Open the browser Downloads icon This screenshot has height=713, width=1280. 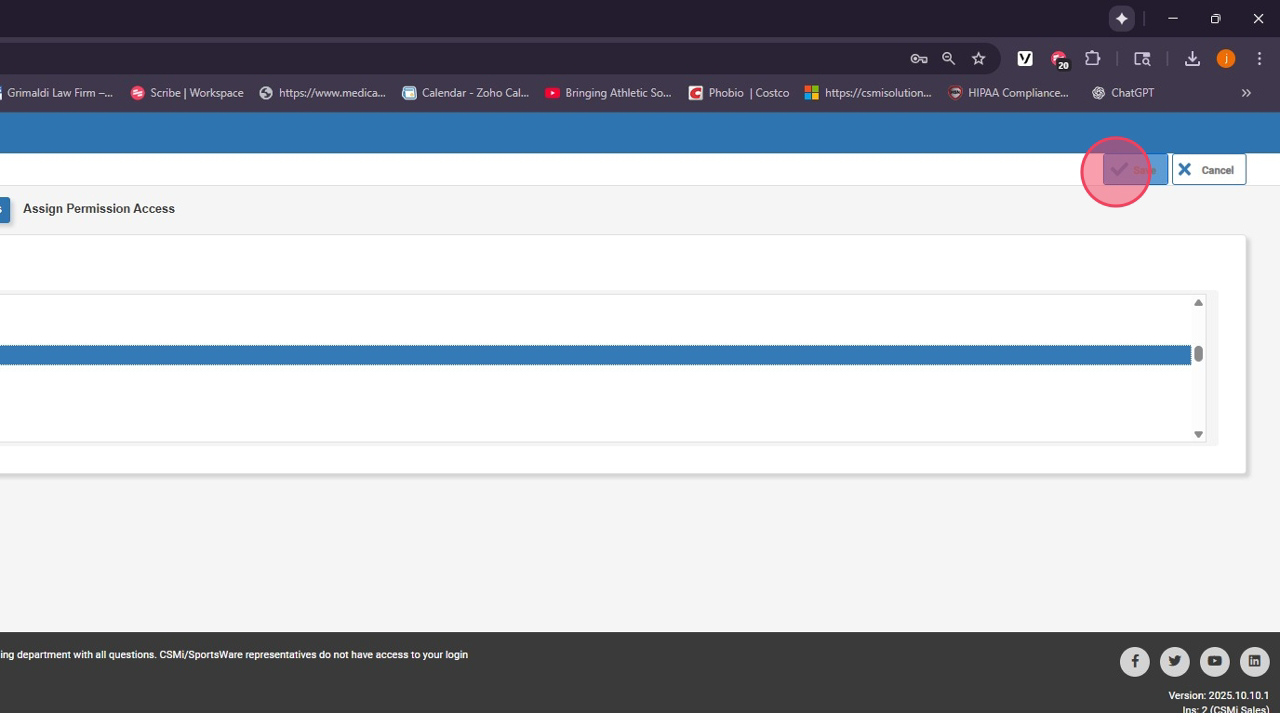(1192, 59)
